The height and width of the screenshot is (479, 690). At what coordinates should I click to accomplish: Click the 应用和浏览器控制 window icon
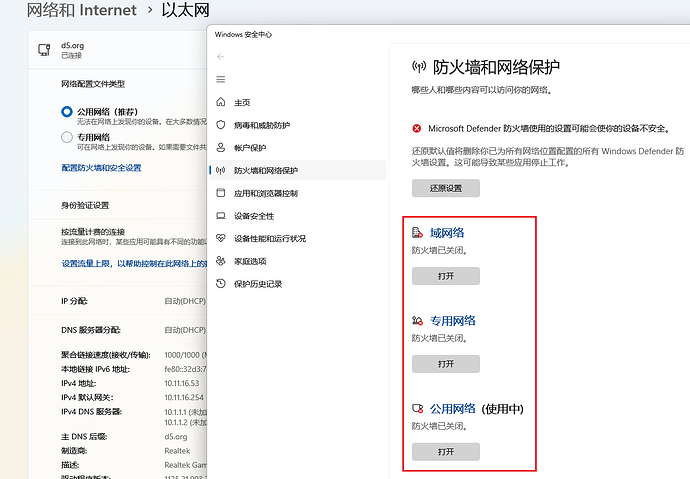[220, 193]
